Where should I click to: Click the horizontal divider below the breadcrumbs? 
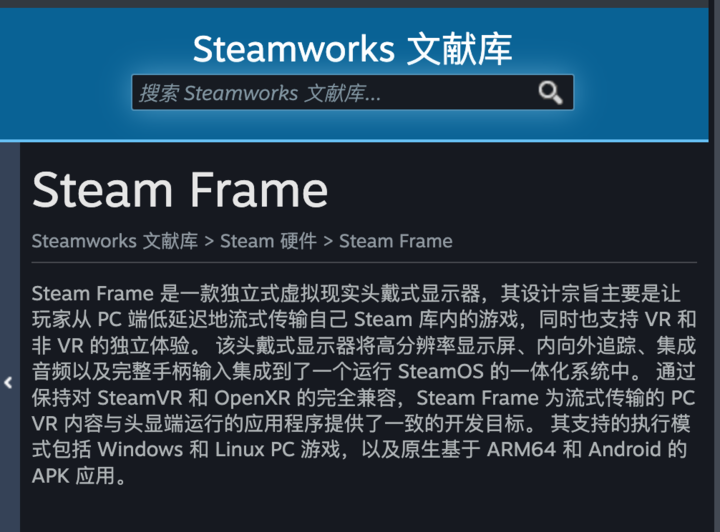coord(364,263)
